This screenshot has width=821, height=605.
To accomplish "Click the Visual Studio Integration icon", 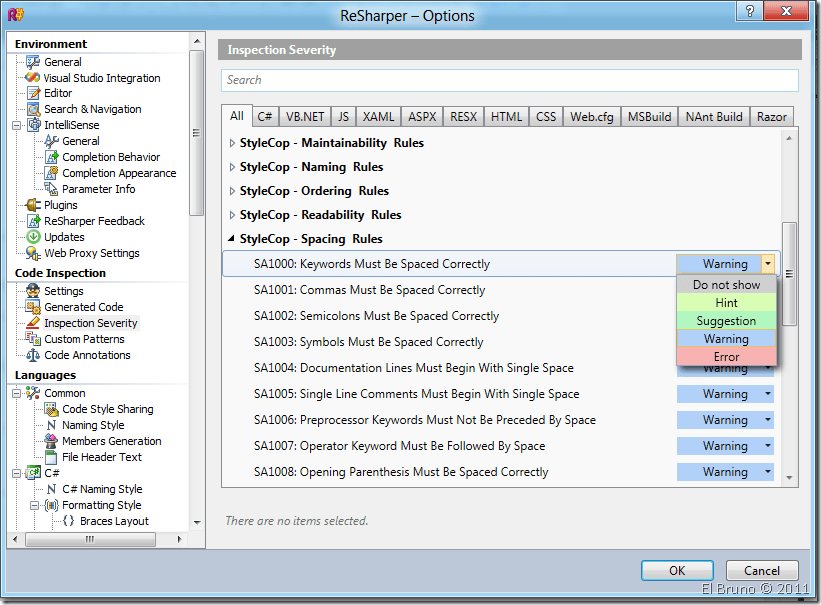I will click(33, 78).
